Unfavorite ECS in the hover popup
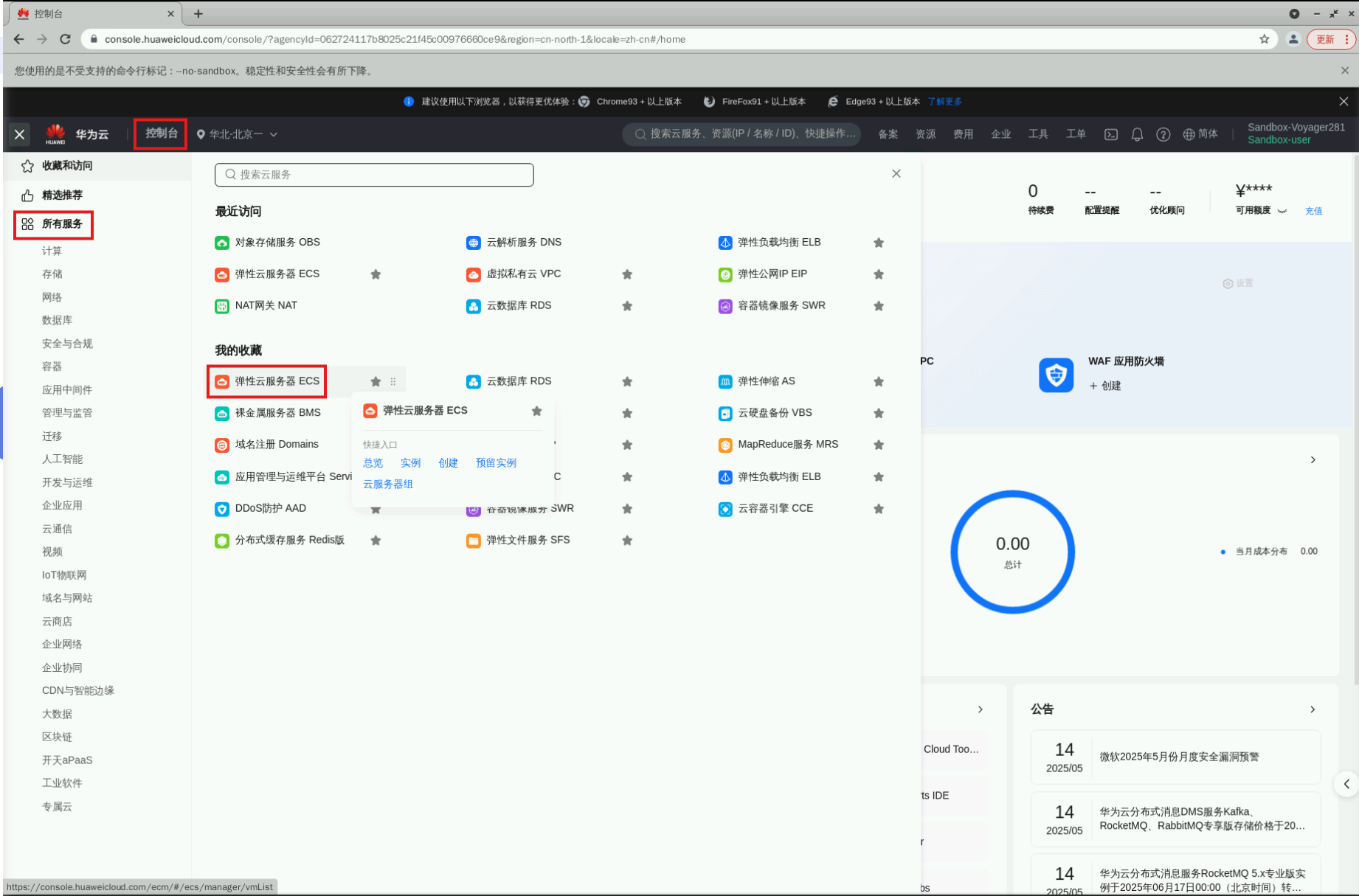Image resolution: width=1359 pixels, height=896 pixels. [536, 411]
